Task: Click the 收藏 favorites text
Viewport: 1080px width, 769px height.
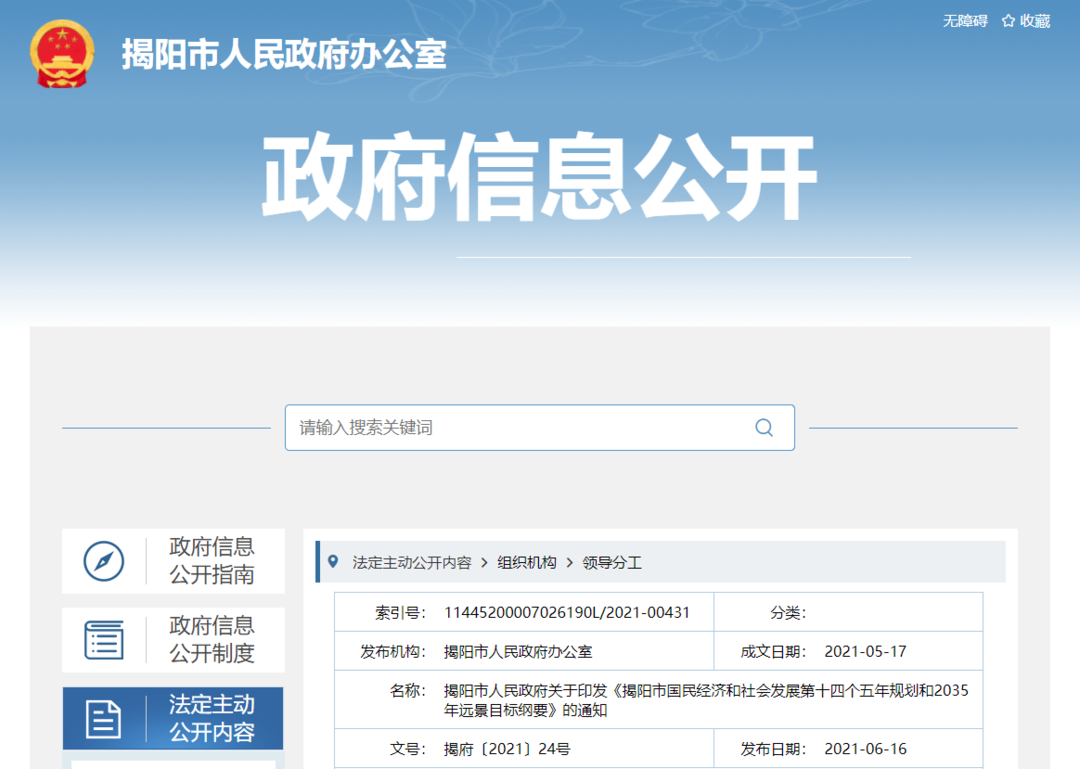Action: (x=1035, y=21)
